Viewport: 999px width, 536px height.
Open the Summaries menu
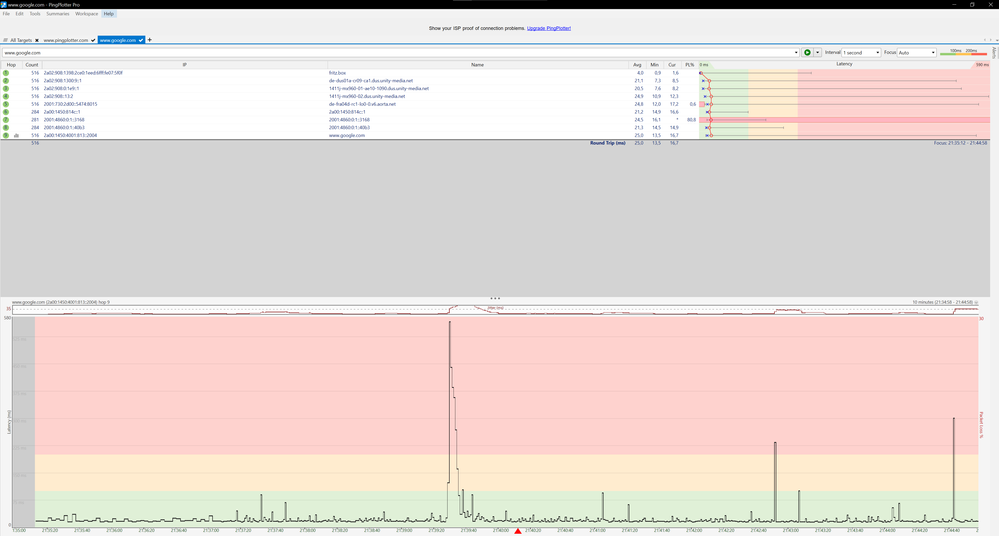(58, 13)
